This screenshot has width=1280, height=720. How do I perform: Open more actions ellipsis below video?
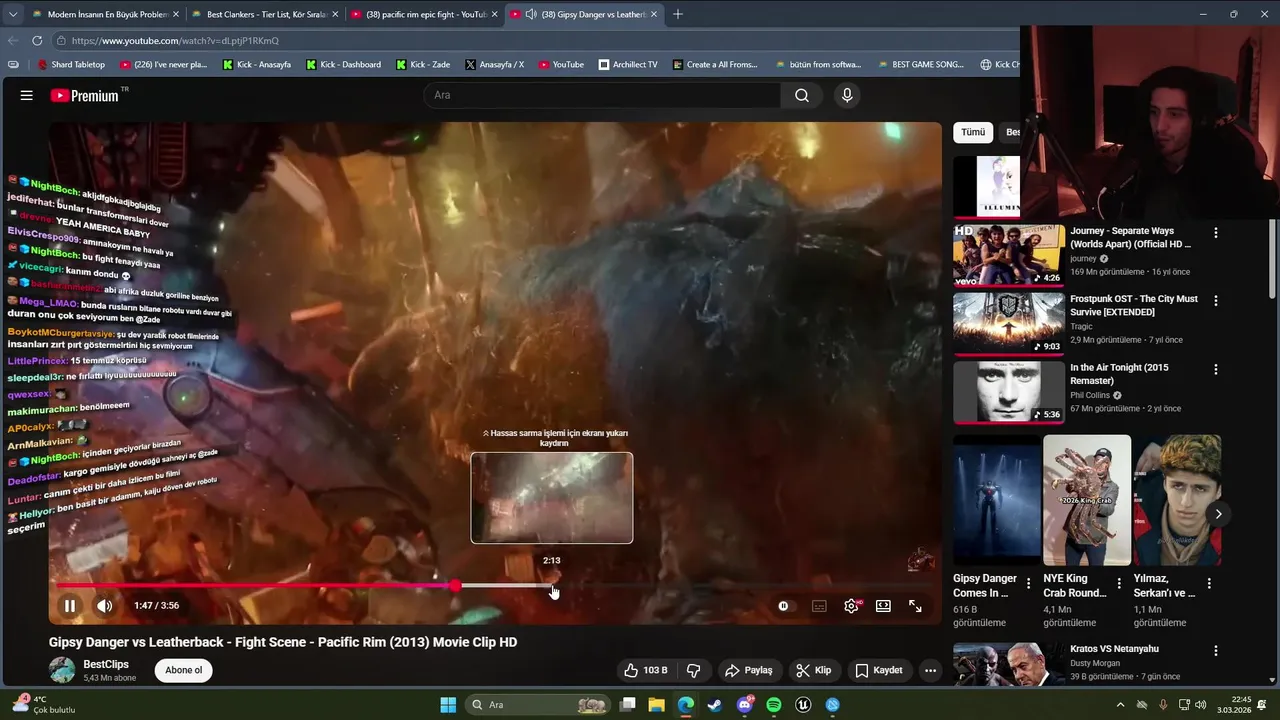tap(930, 670)
